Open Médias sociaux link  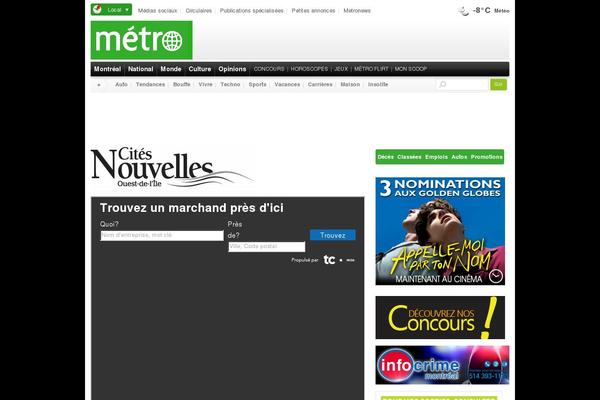(x=157, y=11)
